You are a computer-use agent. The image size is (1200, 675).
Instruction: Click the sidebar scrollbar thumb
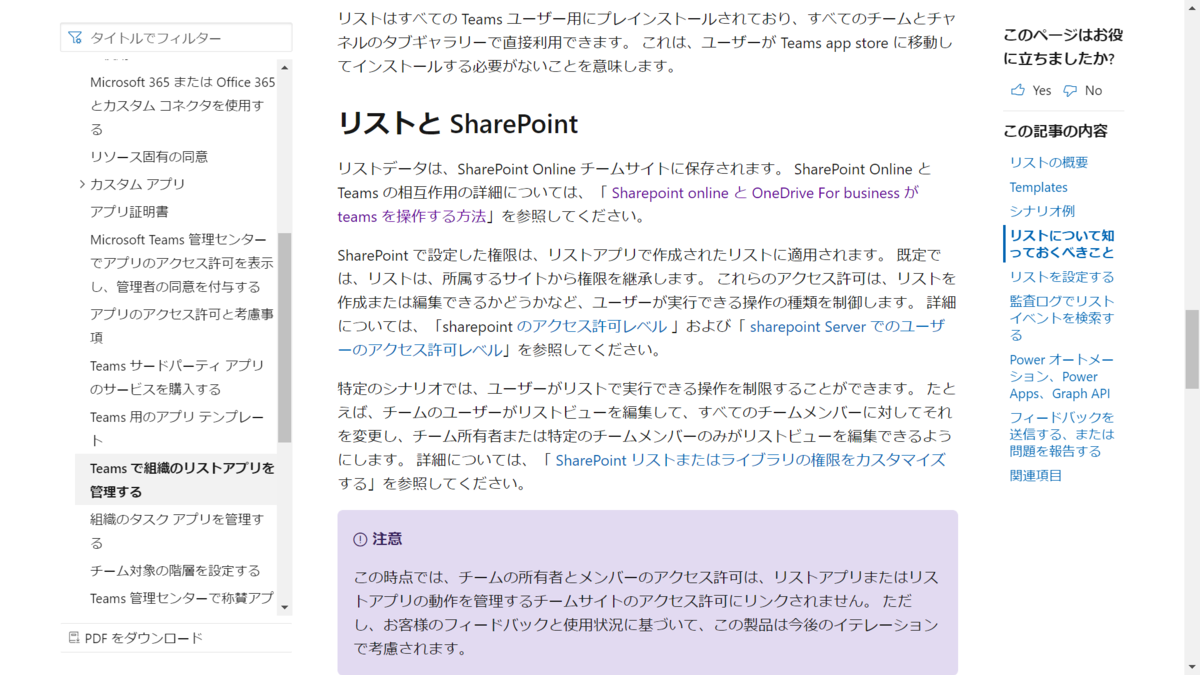[285, 338]
